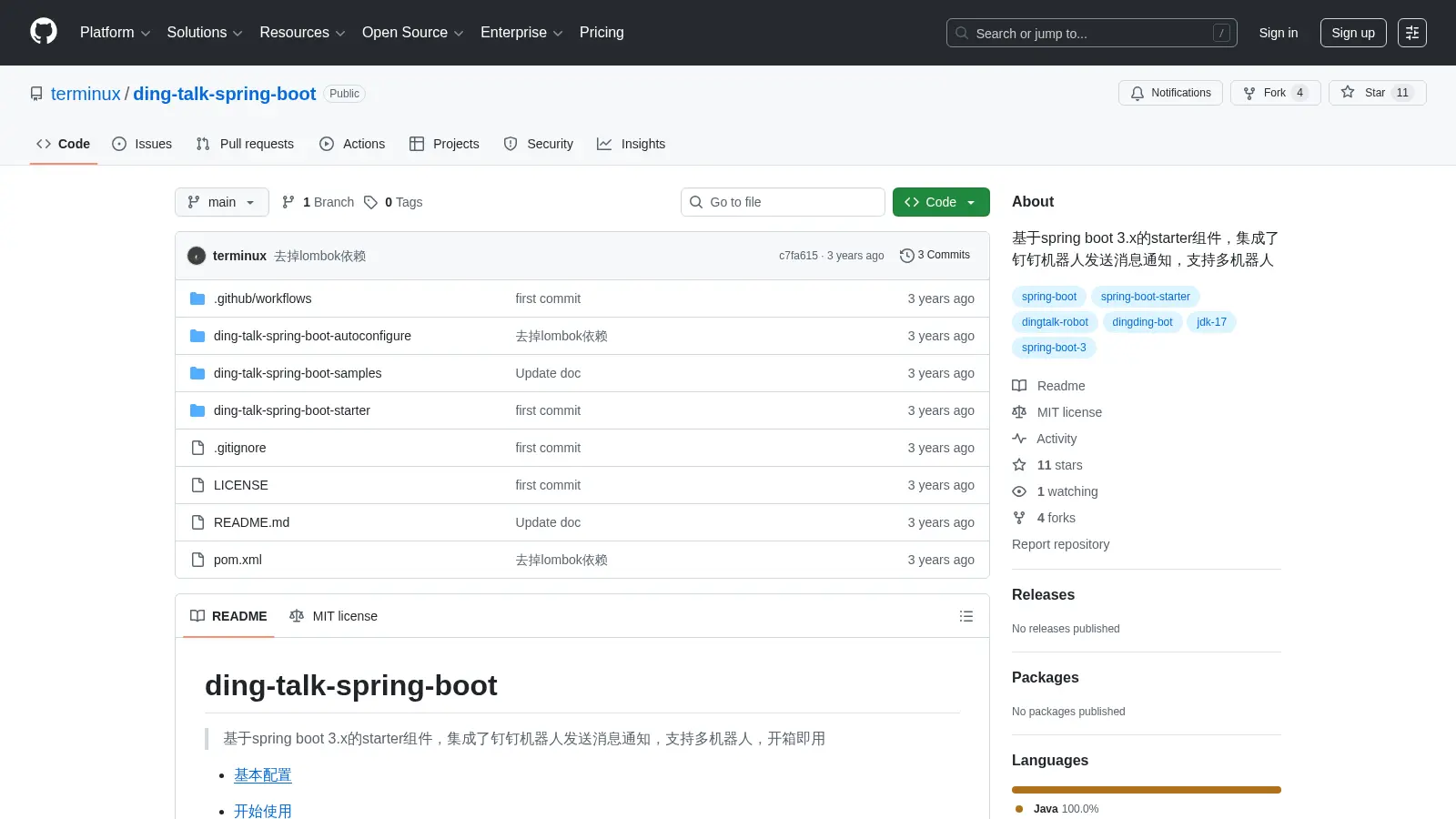This screenshot has height=819, width=1456.
Task: Click the star icon in Star button
Action: pos(1348,92)
